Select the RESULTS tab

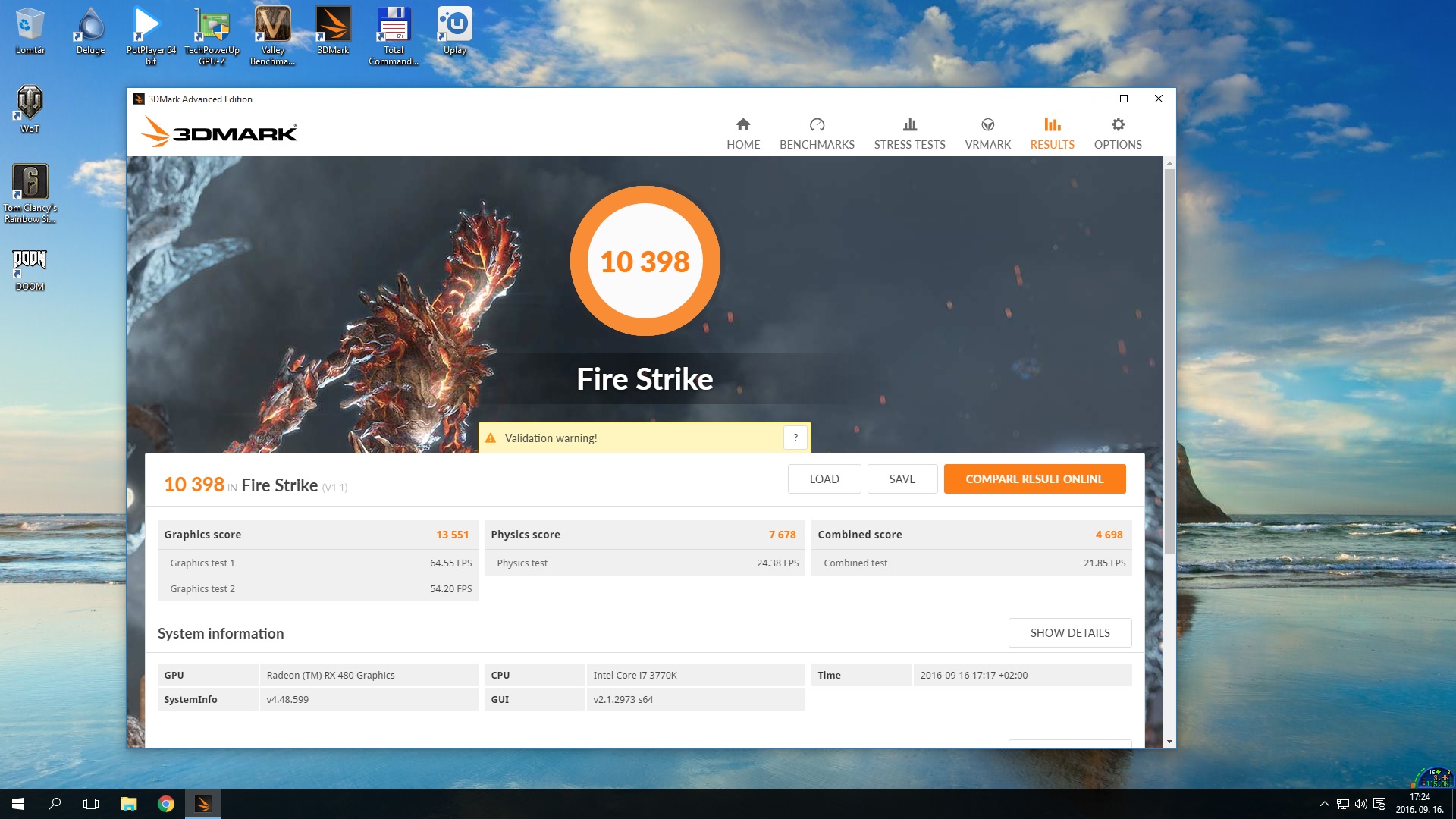tap(1052, 133)
